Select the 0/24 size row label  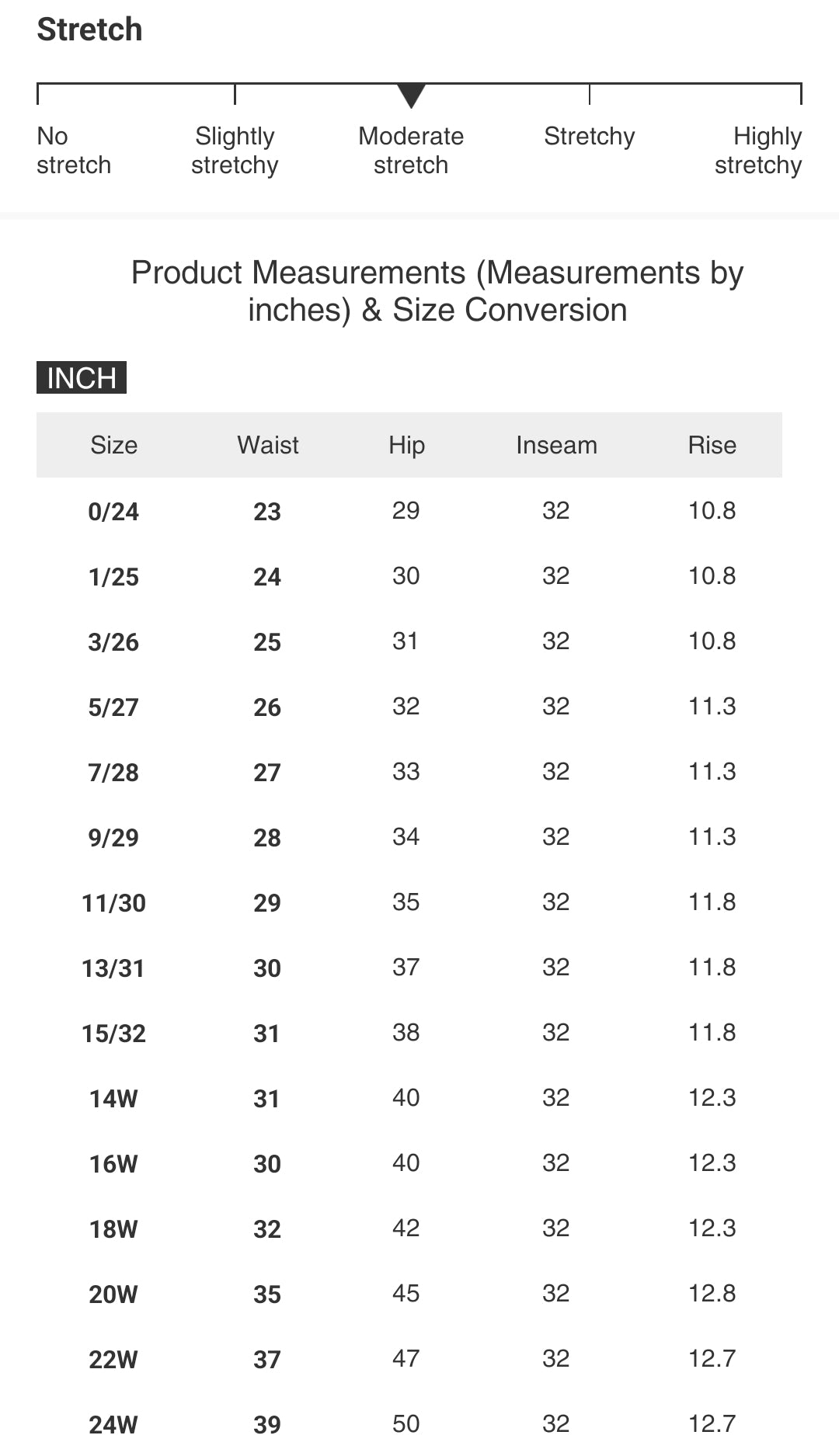(113, 512)
